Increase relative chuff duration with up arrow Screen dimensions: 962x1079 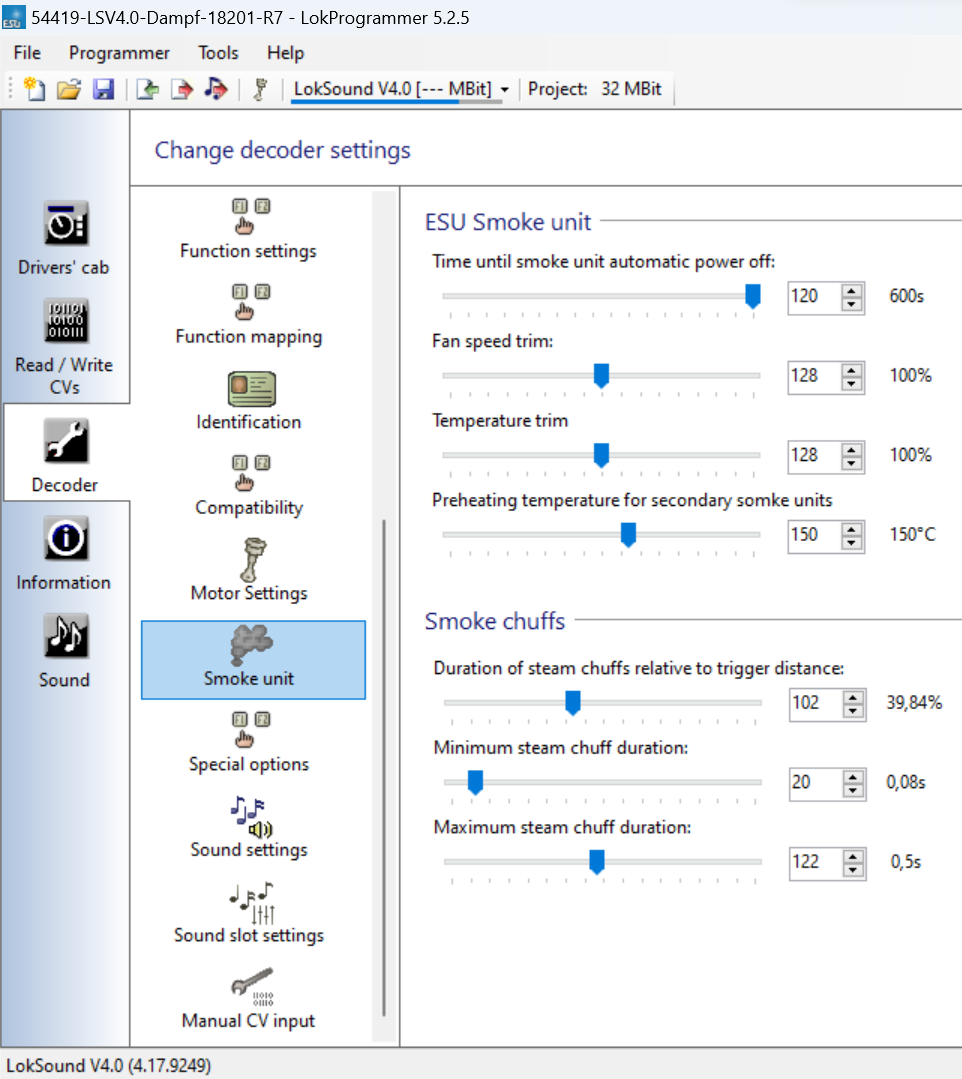pyautogui.click(x=853, y=696)
